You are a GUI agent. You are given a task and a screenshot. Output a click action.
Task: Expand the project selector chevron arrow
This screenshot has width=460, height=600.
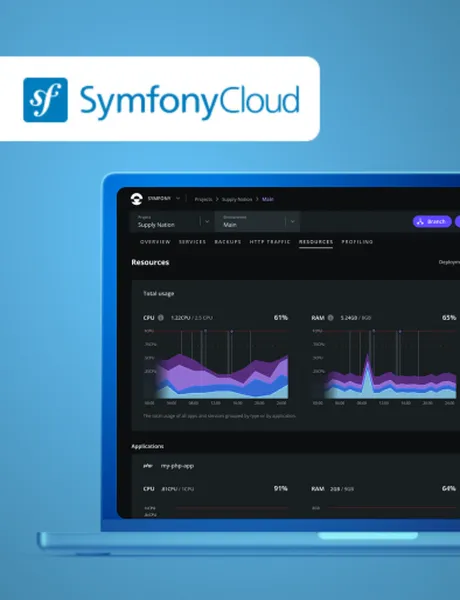point(207,222)
